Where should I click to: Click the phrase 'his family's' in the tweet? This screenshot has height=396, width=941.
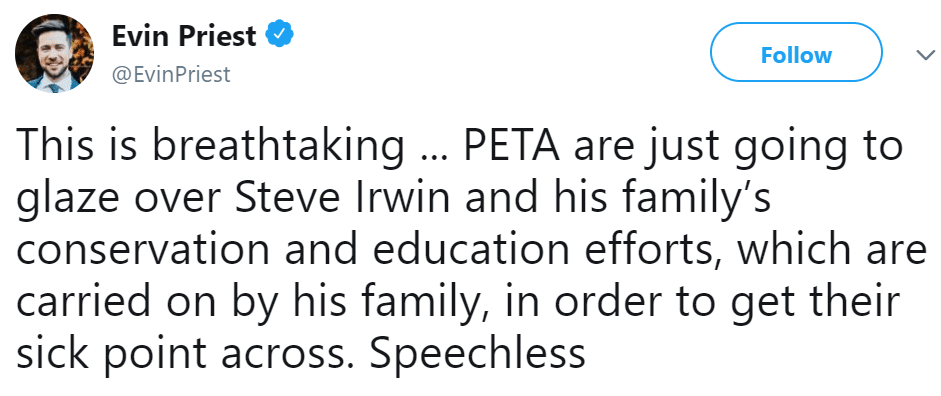point(662,200)
